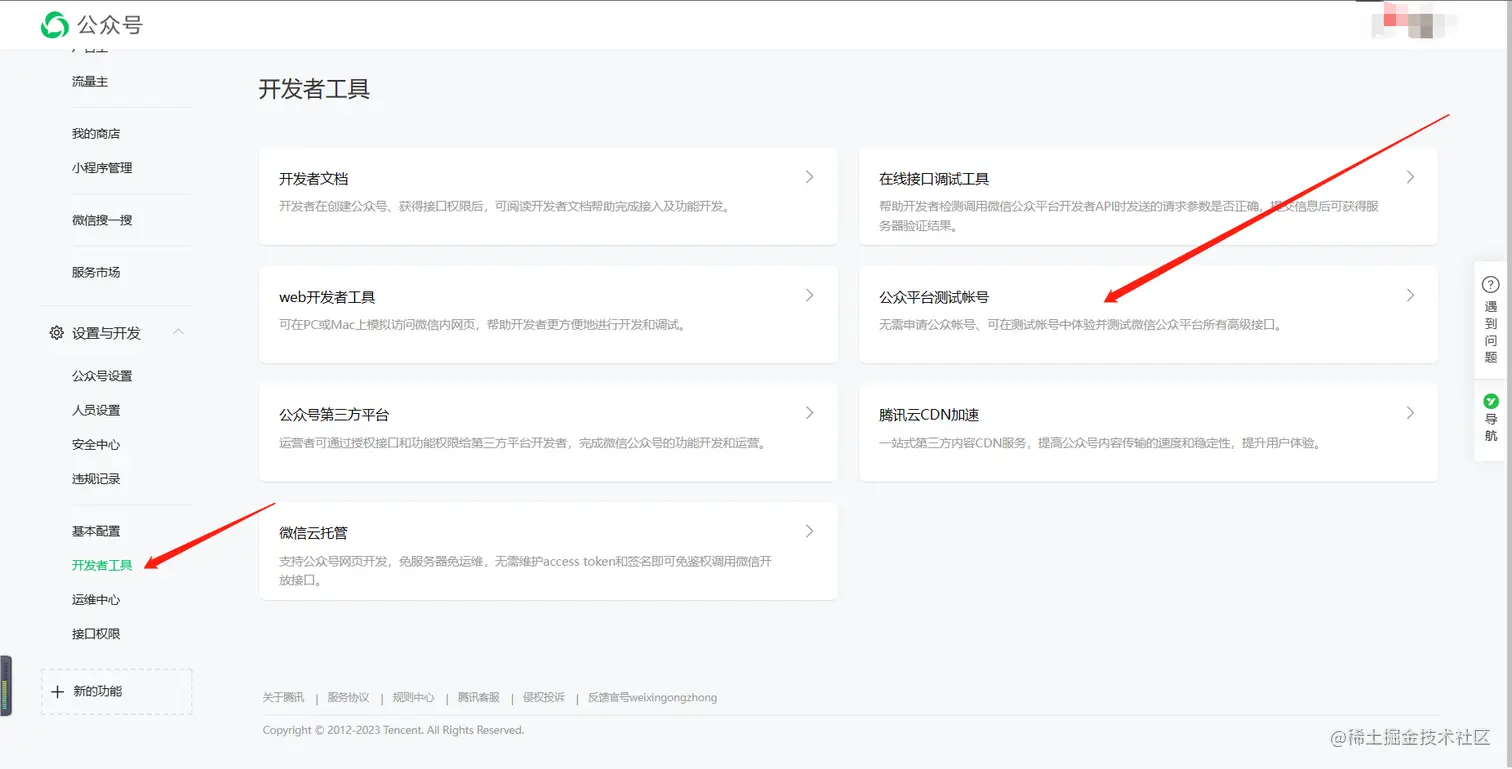Screen dimensions: 1512x769
Task: Go to 安全中心 in sidebar
Action: (96, 445)
